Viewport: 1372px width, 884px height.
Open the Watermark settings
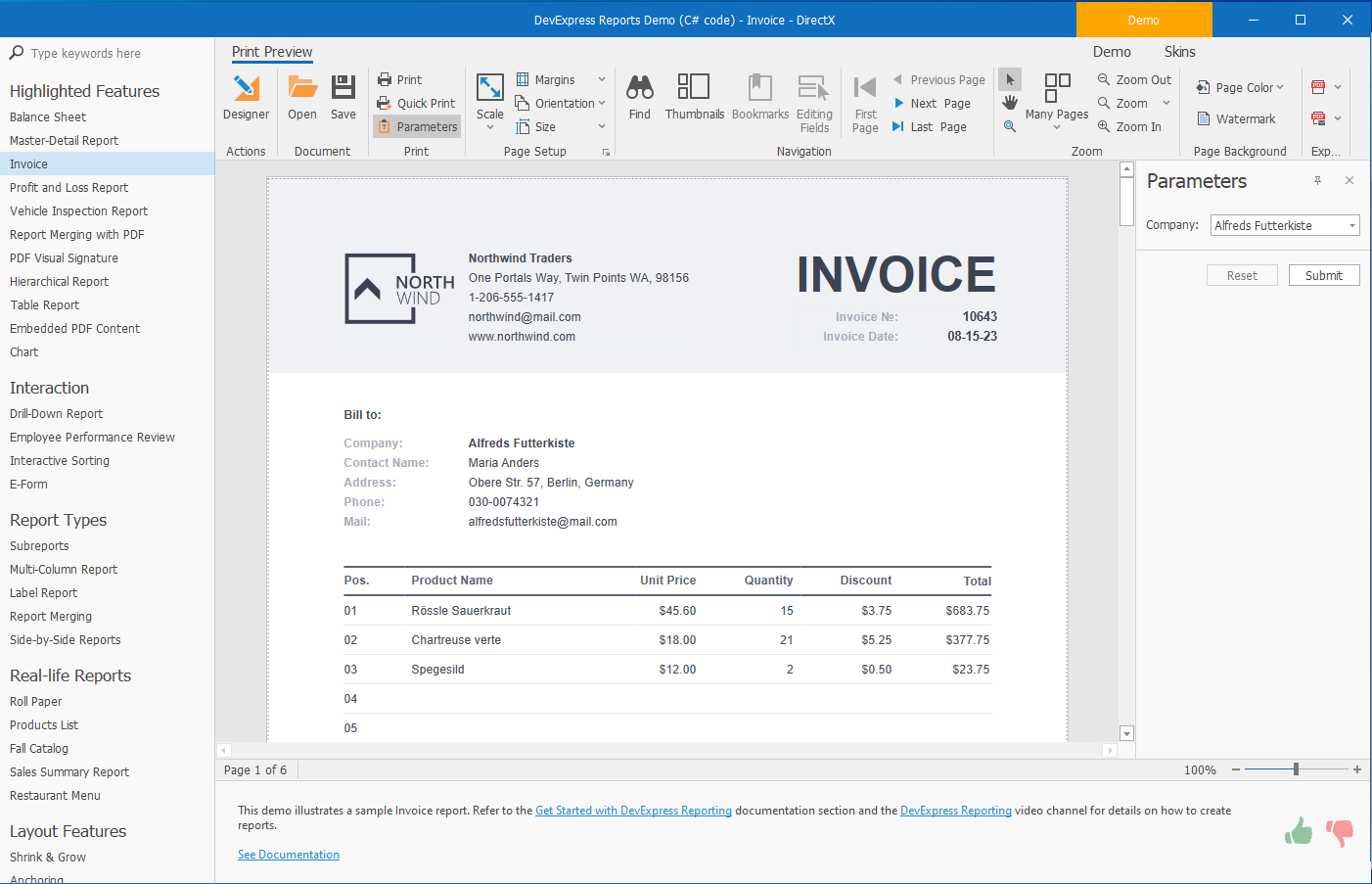coord(1236,118)
